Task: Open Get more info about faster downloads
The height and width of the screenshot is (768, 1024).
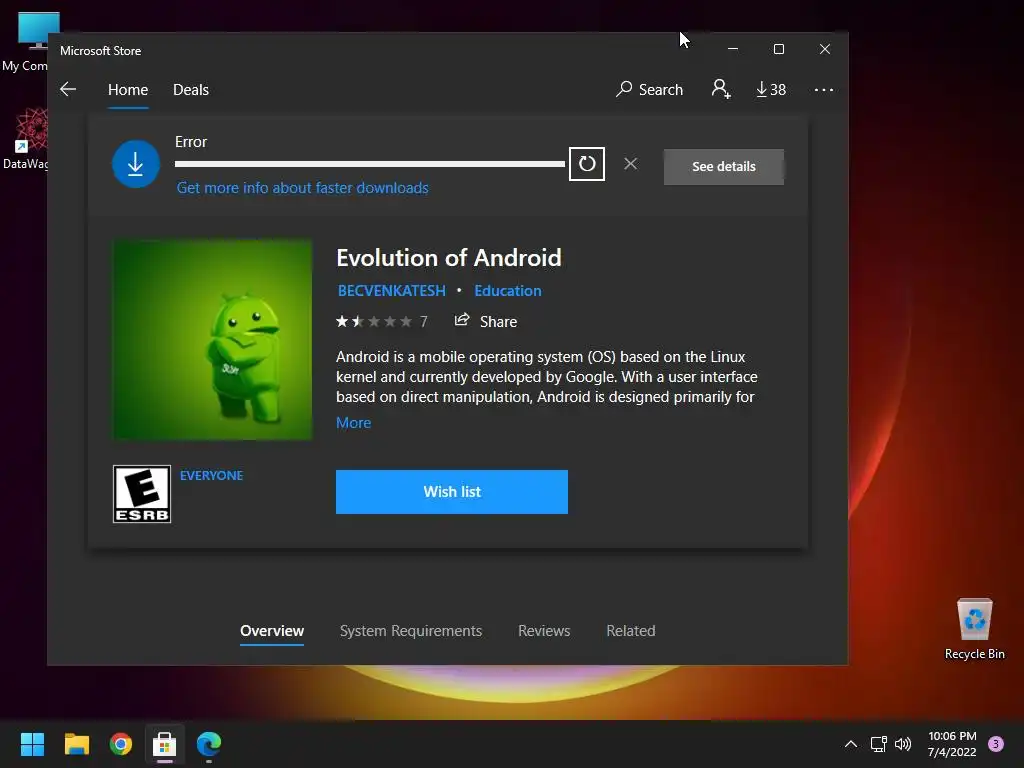Action: click(x=302, y=188)
